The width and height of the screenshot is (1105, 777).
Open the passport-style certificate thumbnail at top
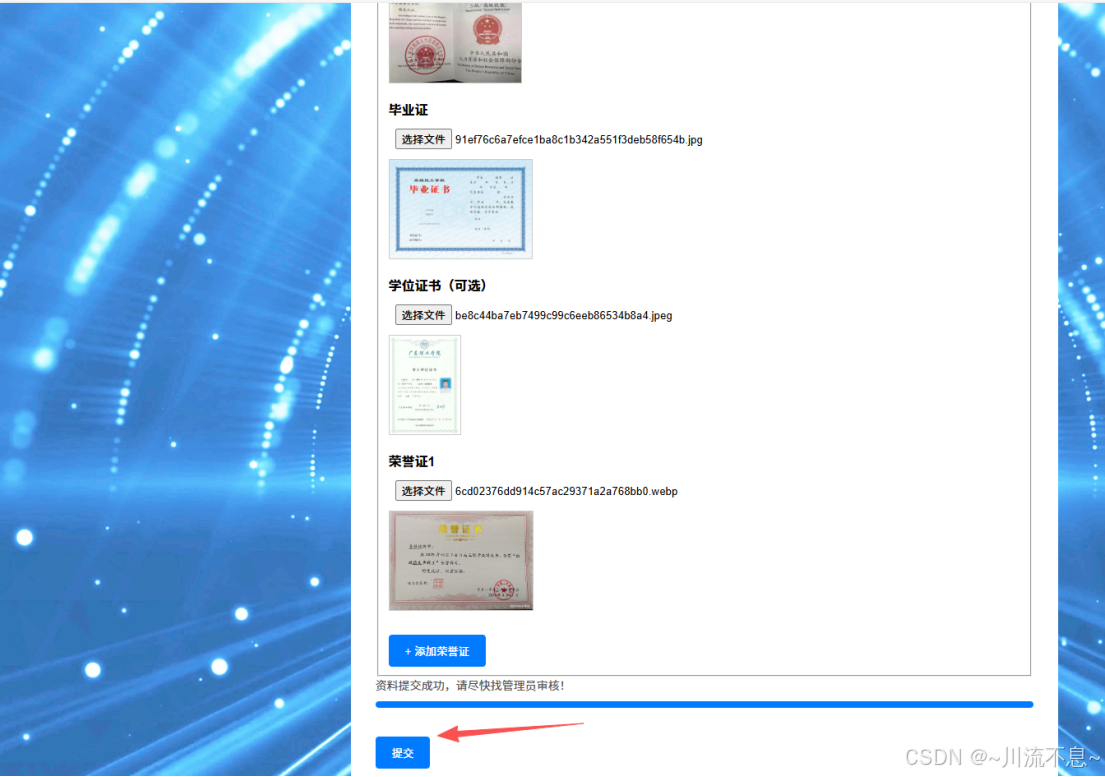coord(455,42)
